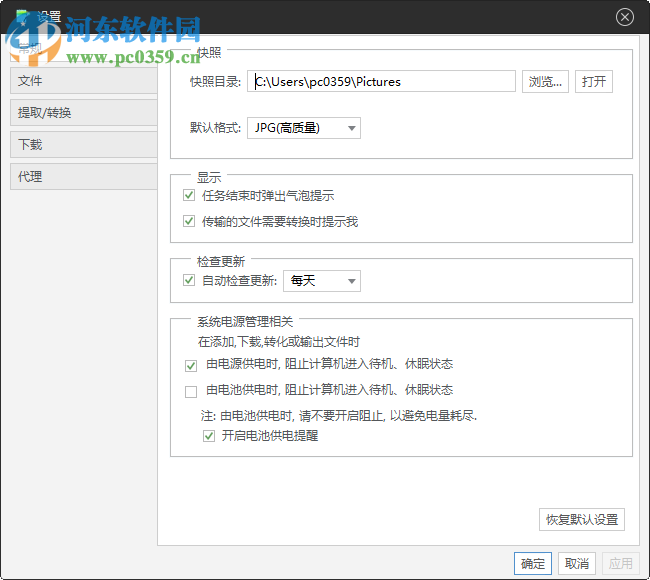The image size is (650, 580).
Task: Toggle 任务结束时弹出气泡提示 checkbox
Action: click(x=189, y=195)
